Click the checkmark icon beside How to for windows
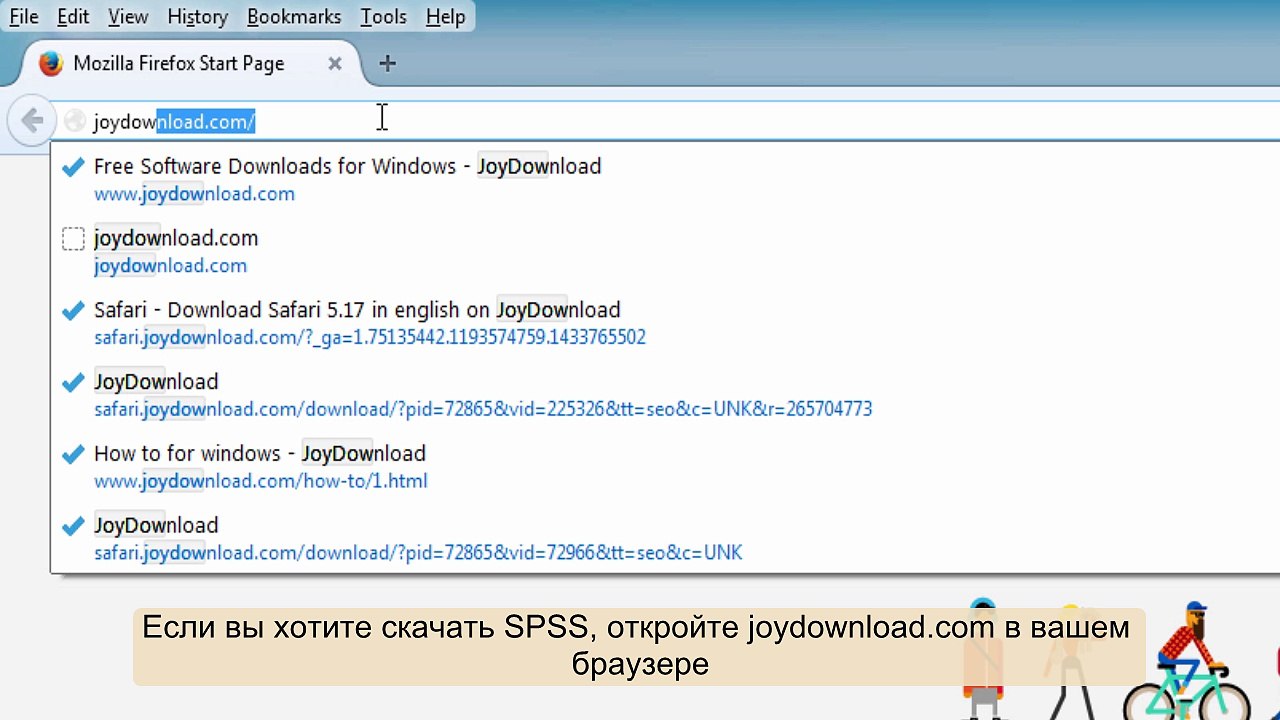 tap(73, 455)
